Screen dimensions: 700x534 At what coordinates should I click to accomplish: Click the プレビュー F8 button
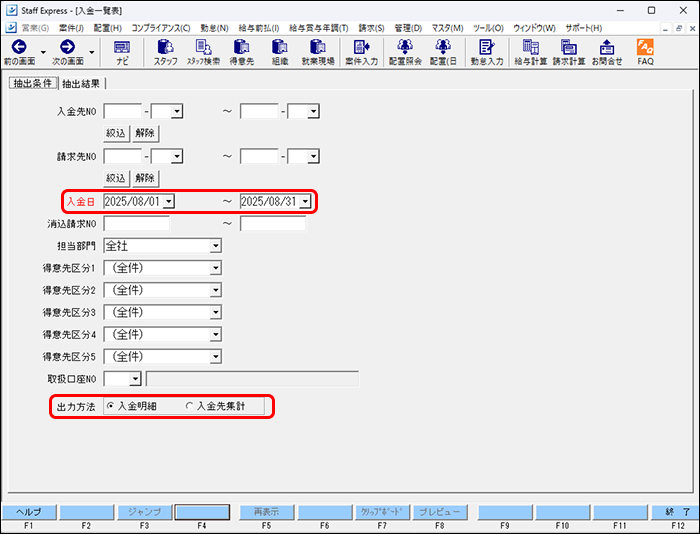tap(440, 512)
